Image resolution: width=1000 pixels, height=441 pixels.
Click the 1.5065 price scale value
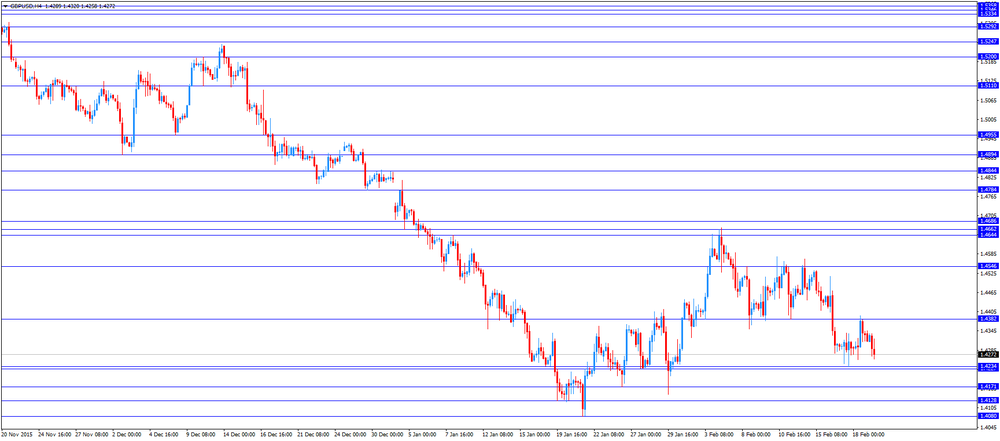(988, 101)
